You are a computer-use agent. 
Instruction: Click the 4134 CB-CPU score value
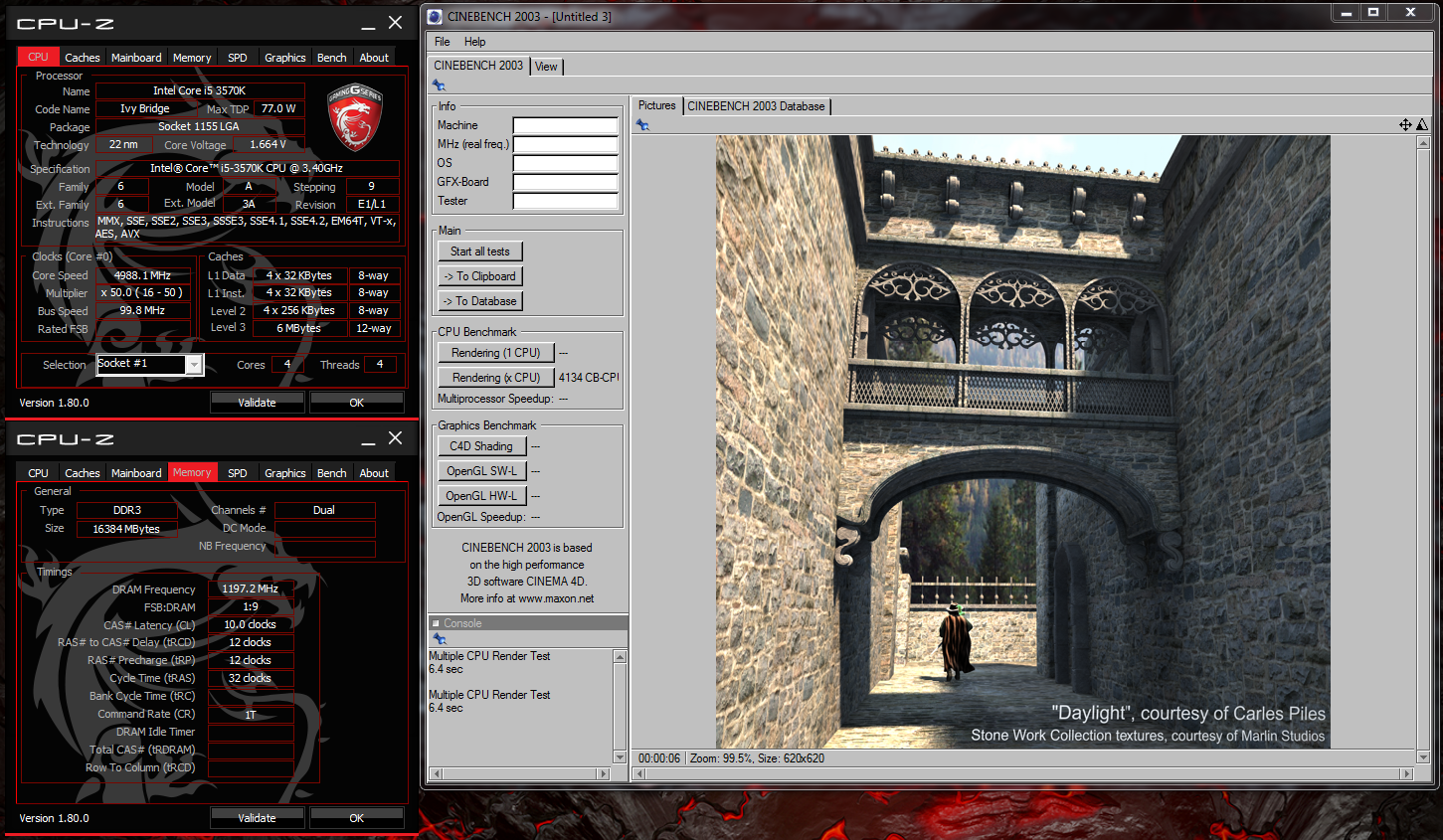(x=589, y=378)
